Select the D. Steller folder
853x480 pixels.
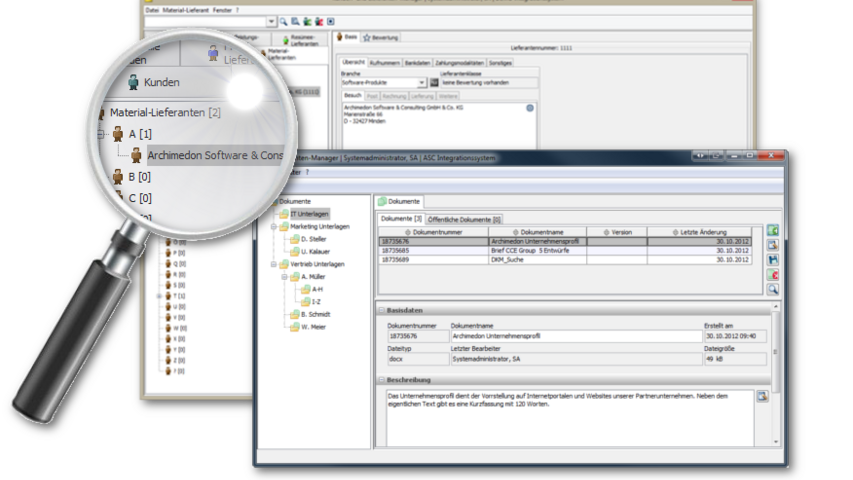pos(313,239)
